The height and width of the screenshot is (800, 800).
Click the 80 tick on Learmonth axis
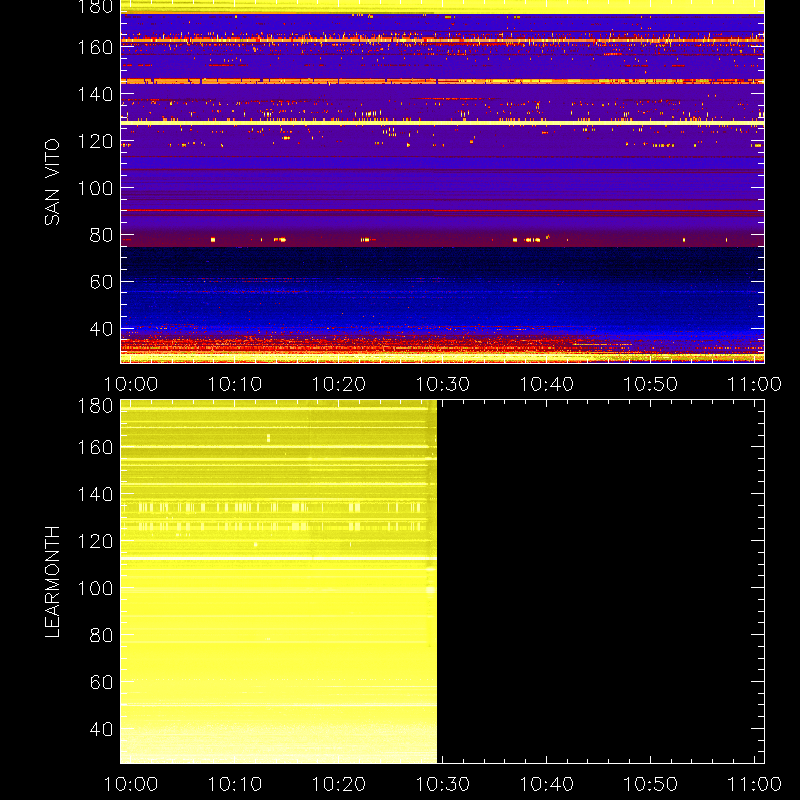point(101,635)
